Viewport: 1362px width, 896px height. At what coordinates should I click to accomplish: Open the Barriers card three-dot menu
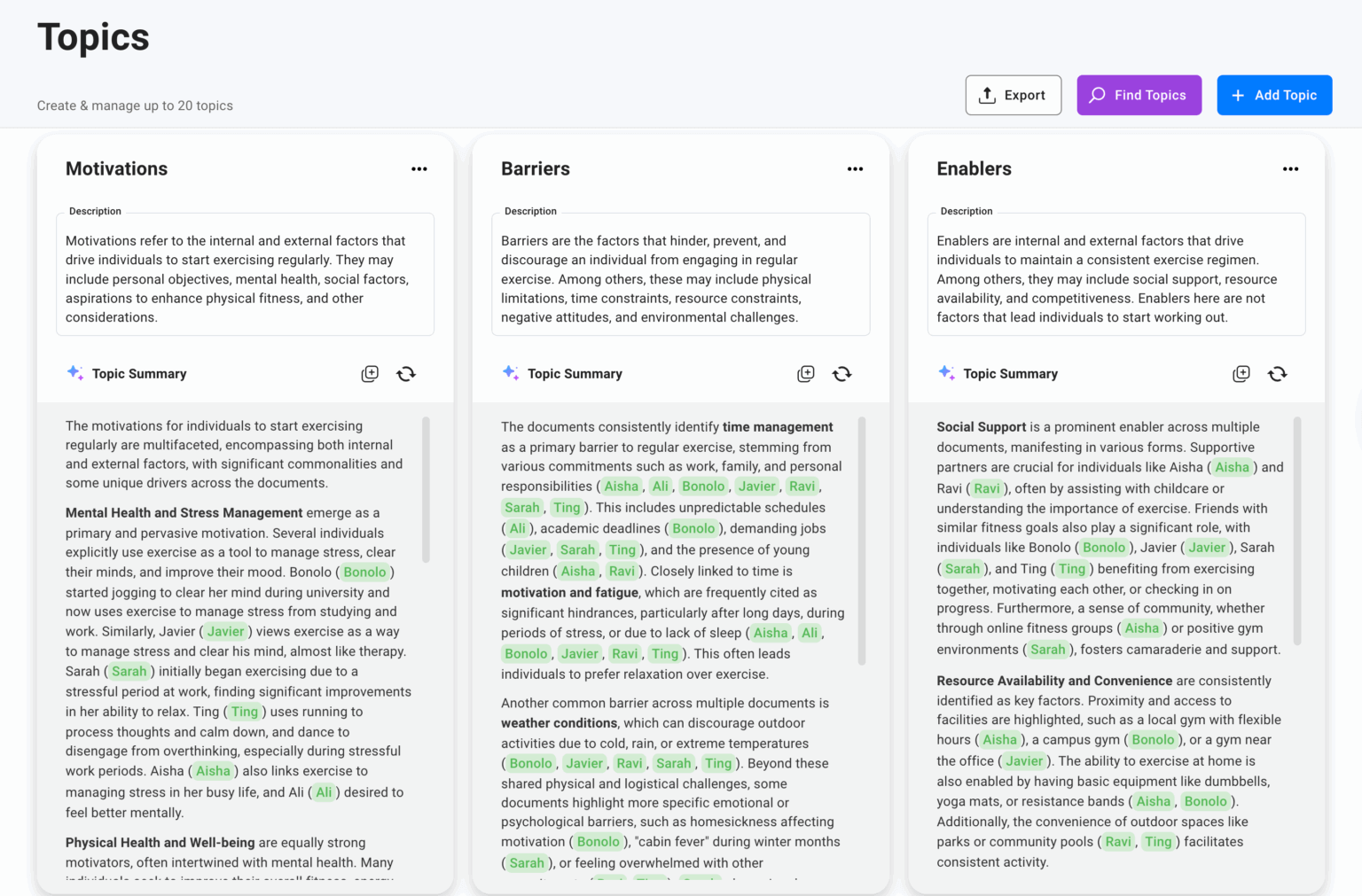point(855,169)
